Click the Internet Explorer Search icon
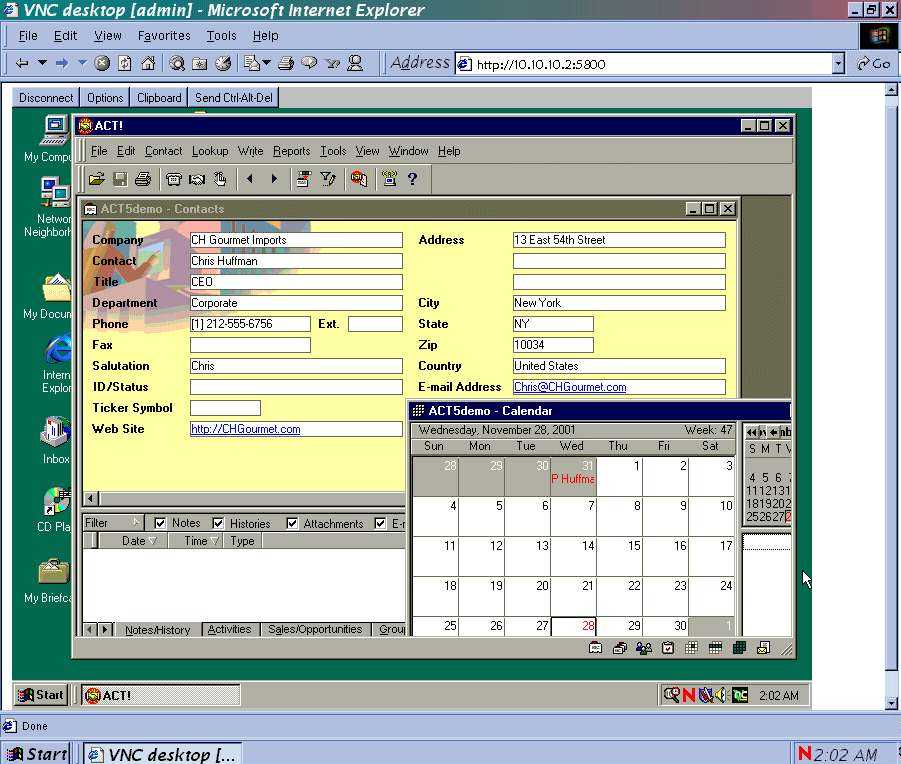The height and width of the screenshot is (764, 901). point(177,63)
